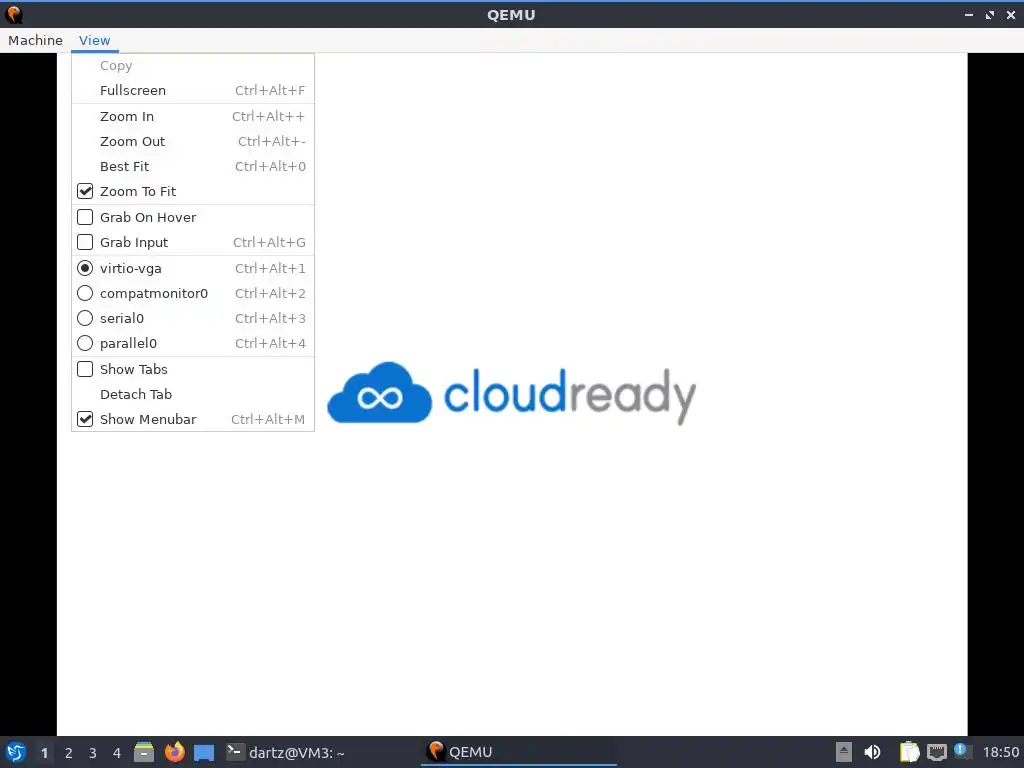Switch to workspace 4
1024x768 pixels.
(117, 753)
